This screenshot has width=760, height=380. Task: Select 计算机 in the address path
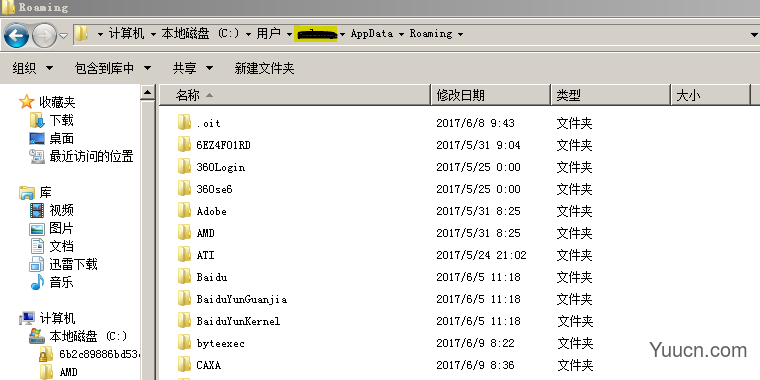127,34
